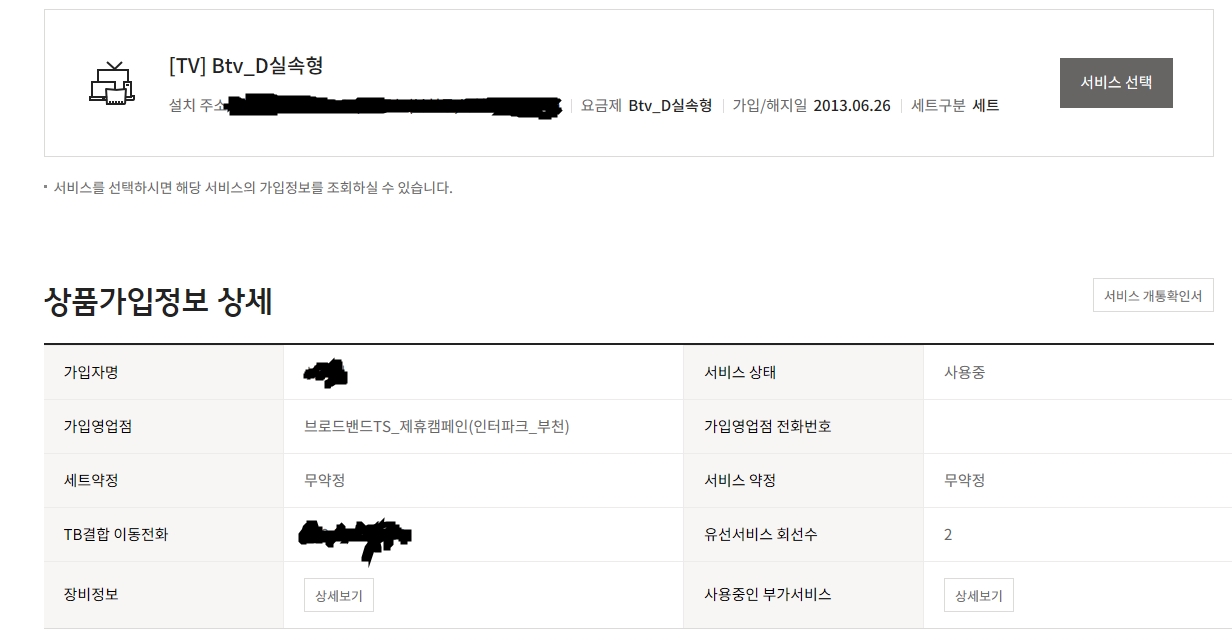The height and width of the screenshot is (641, 1232).
Task: Click the 서비스 상태 value 사용중
Action: coord(964,373)
